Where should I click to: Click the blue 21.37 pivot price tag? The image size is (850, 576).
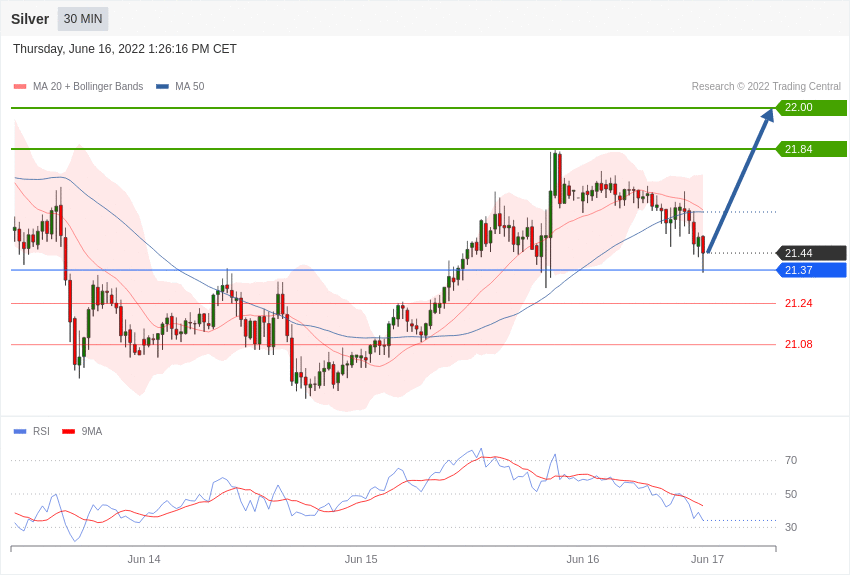click(x=811, y=270)
